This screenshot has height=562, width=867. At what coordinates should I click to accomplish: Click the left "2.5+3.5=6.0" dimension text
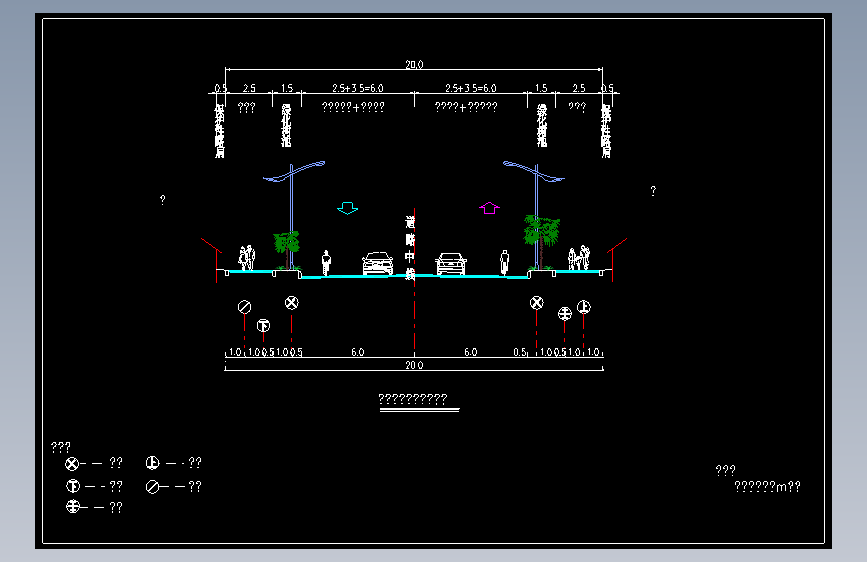[358, 88]
